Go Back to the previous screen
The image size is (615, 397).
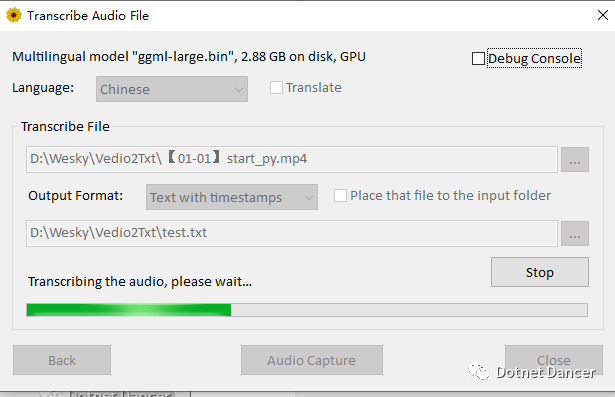(x=62, y=360)
